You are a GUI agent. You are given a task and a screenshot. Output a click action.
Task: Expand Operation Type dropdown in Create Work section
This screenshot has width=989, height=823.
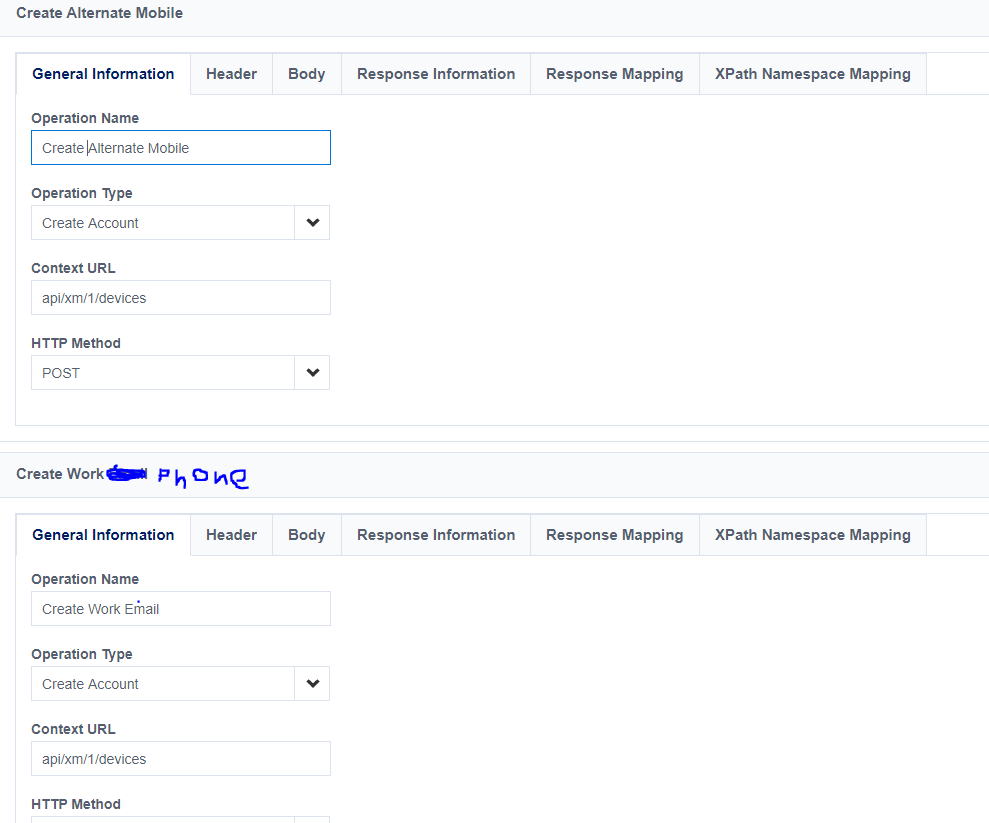pyautogui.click(x=312, y=684)
